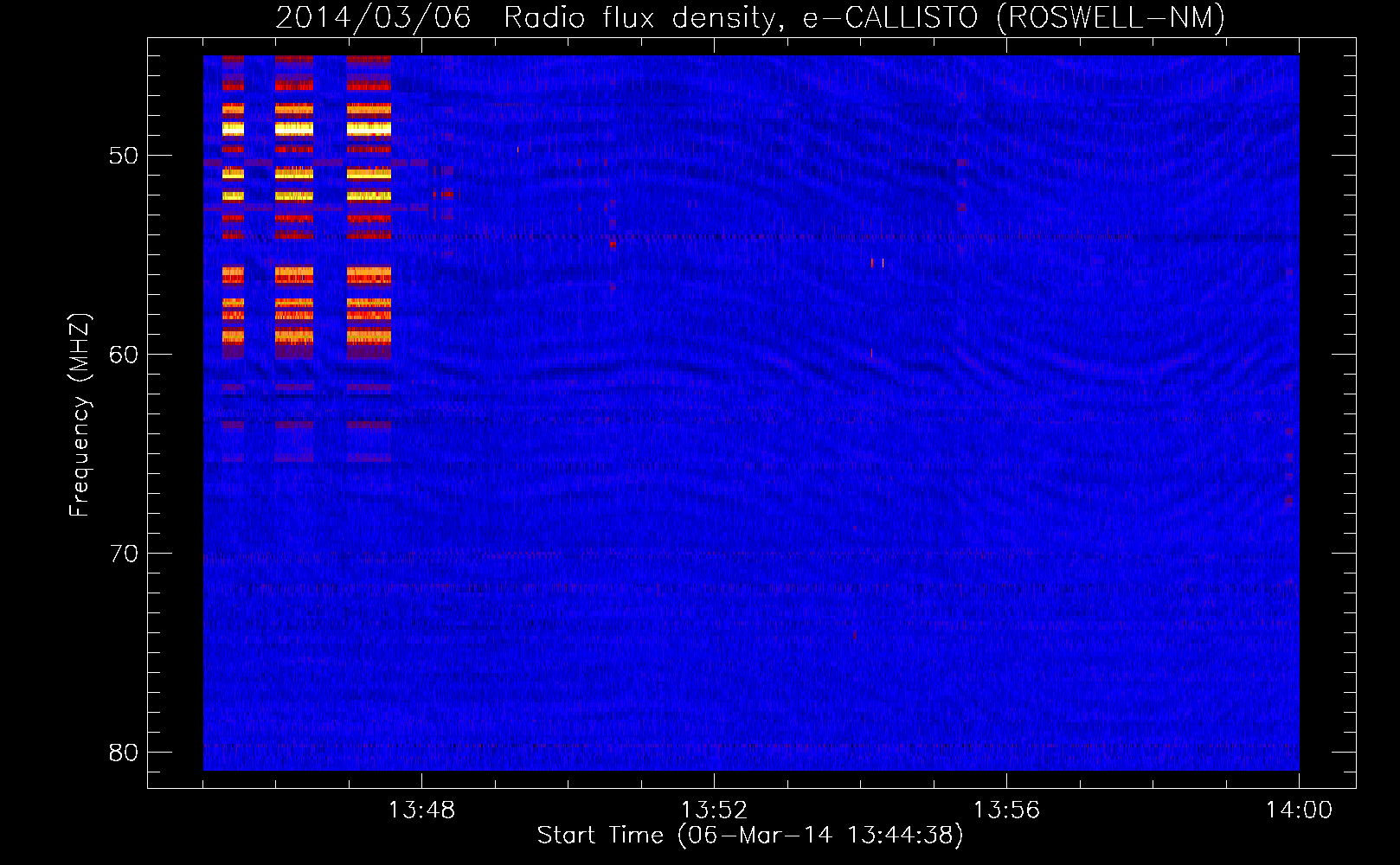Viewport: 1400px width, 865px height.
Task: Click the '70' frequency tick label
Action: (x=124, y=554)
